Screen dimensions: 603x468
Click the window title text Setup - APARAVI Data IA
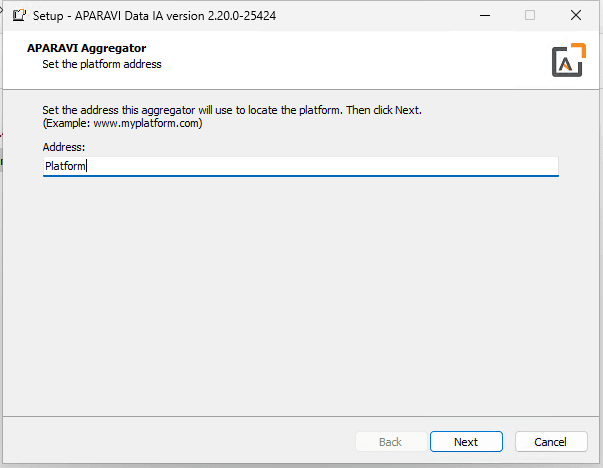pos(118,16)
